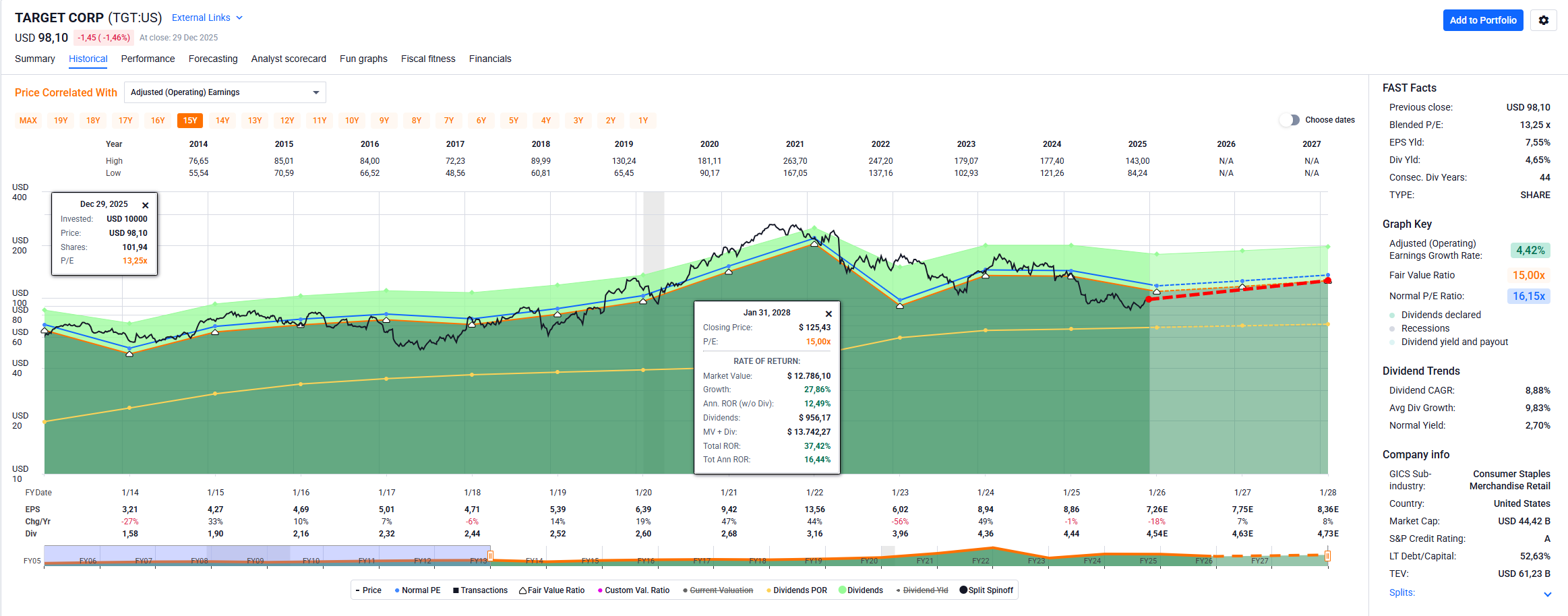This screenshot has height=616, width=1568.
Task: Open the settings gear icon
Action: point(1543,20)
